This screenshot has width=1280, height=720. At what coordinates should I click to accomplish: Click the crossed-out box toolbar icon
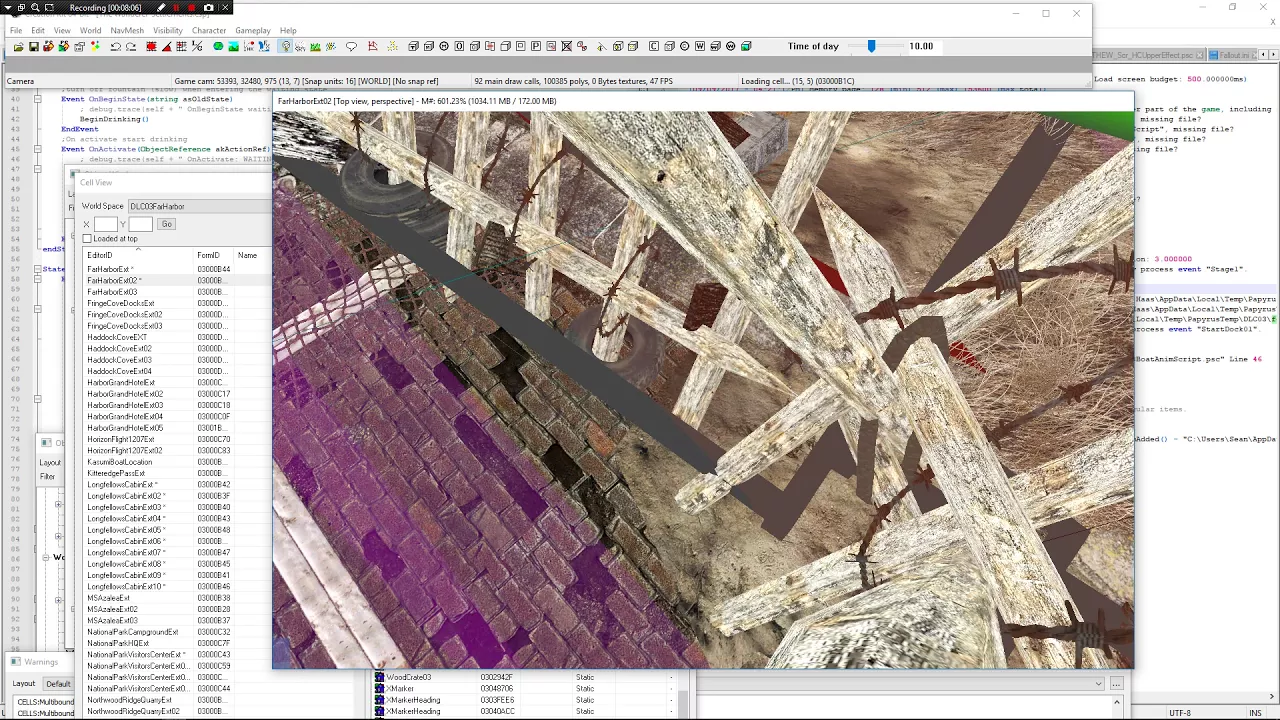pyautogui.click(x=567, y=46)
